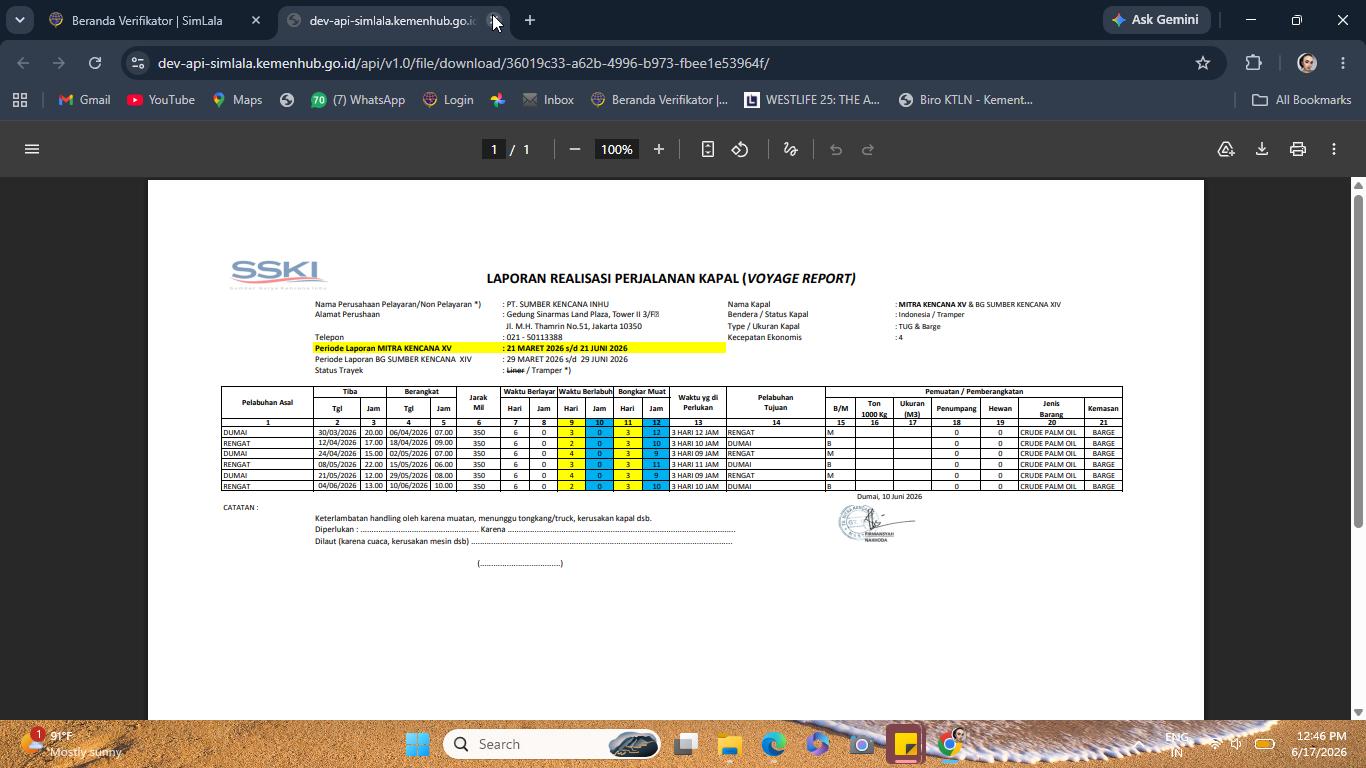Click the report title LAPORAN REALISASI PERJALANAN KAPAL
Viewport: 1366px width, 768px height.
(671, 278)
